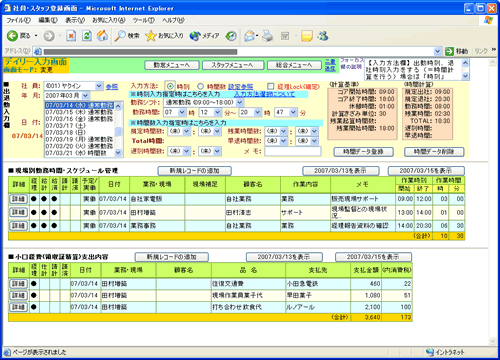
Task: Open the お気に入り menu in menu bar
Action: (109, 20)
